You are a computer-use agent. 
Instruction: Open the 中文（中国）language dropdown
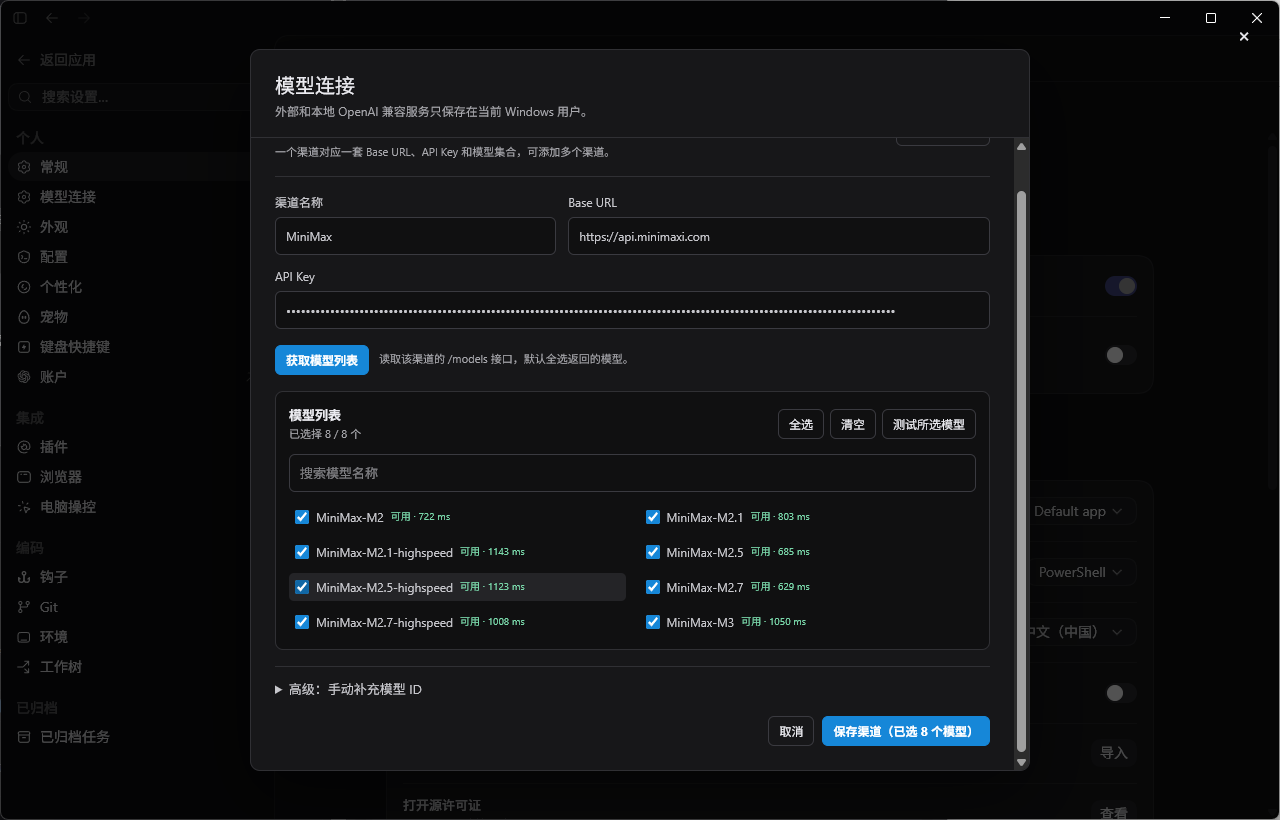[x=1080, y=632]
